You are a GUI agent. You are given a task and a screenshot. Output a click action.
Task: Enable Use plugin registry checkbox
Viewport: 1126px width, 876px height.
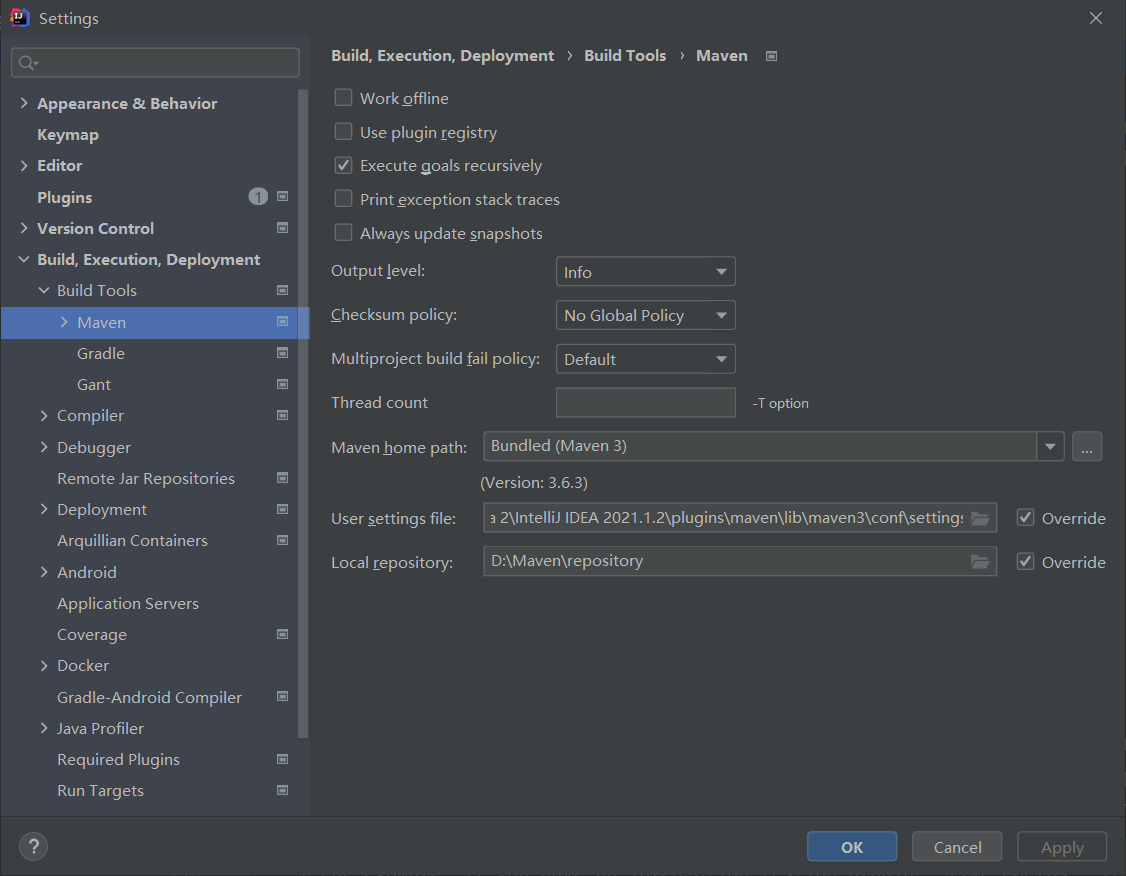coord(343,131)
